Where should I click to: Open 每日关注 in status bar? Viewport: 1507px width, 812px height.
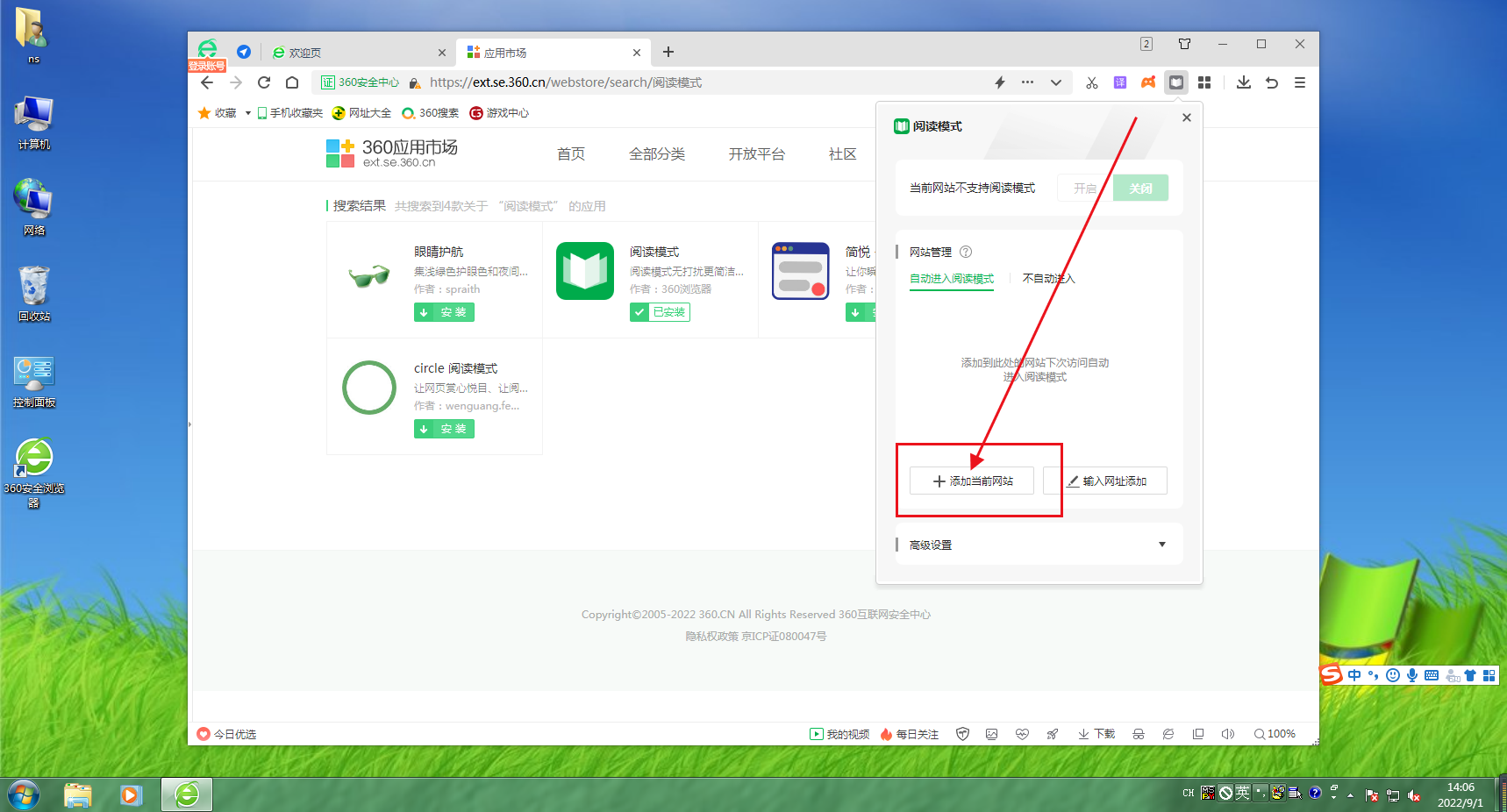[910, 734]
